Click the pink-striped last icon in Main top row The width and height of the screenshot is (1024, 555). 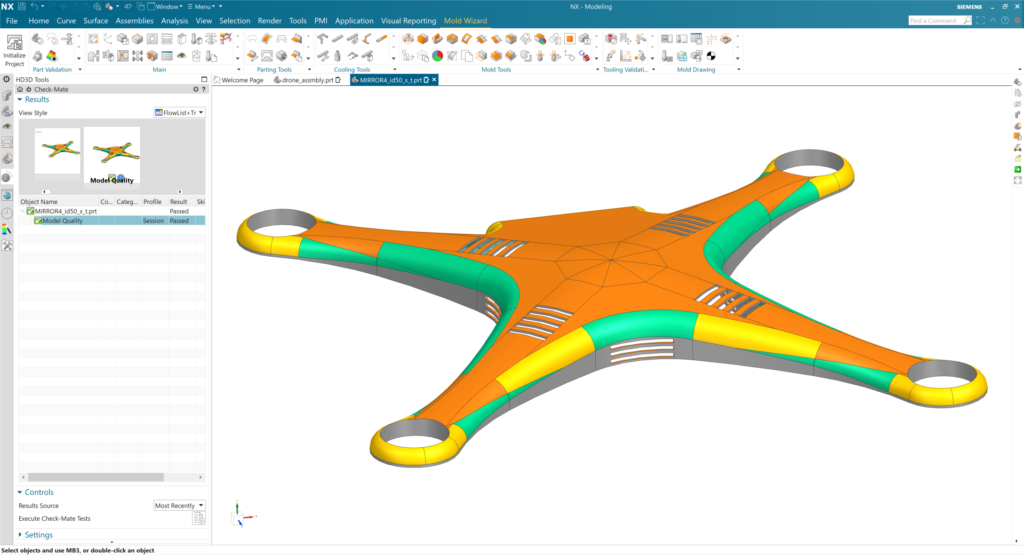(x=226, y=39)
